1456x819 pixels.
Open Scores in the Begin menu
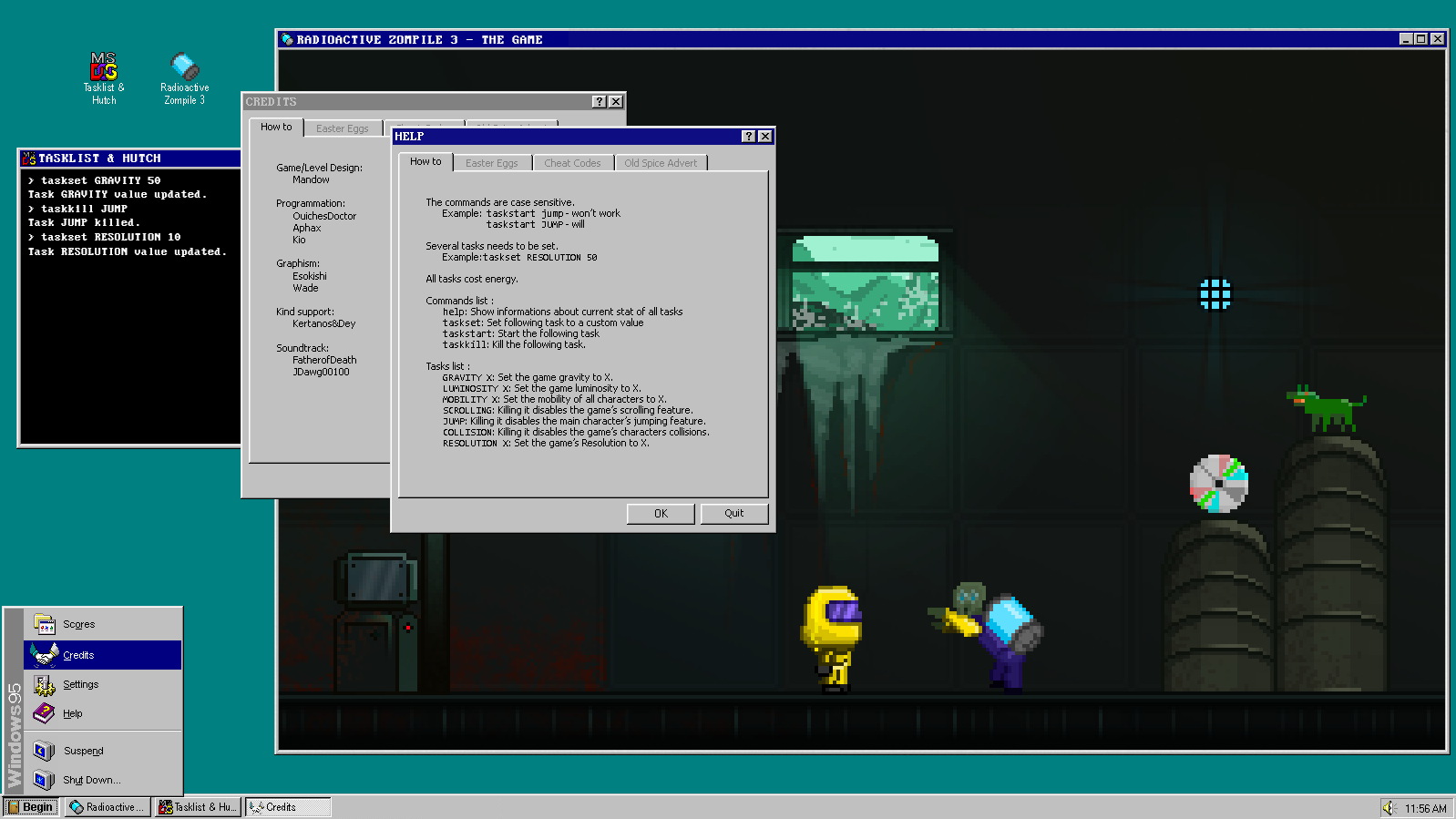102,624
